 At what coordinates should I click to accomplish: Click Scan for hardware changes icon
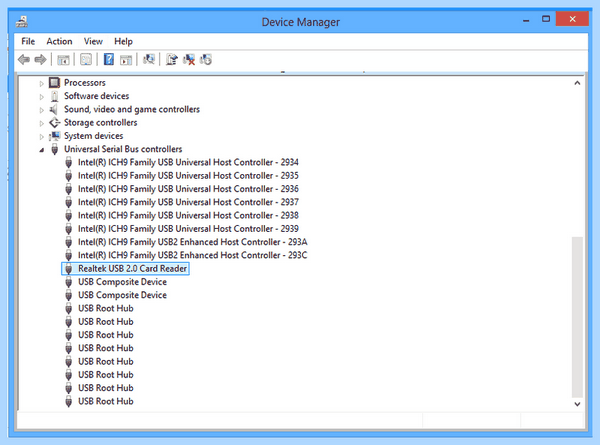point(148,59)
